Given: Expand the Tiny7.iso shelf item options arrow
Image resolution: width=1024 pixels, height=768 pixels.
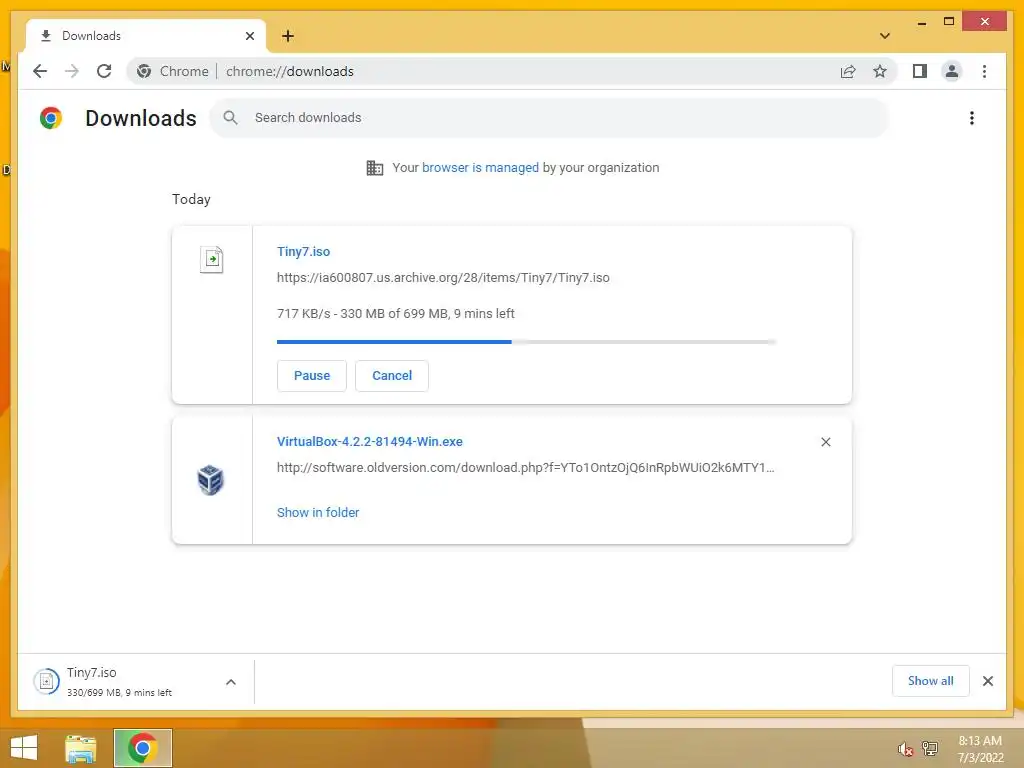Looking at the screenshot, I should [231, 682].
